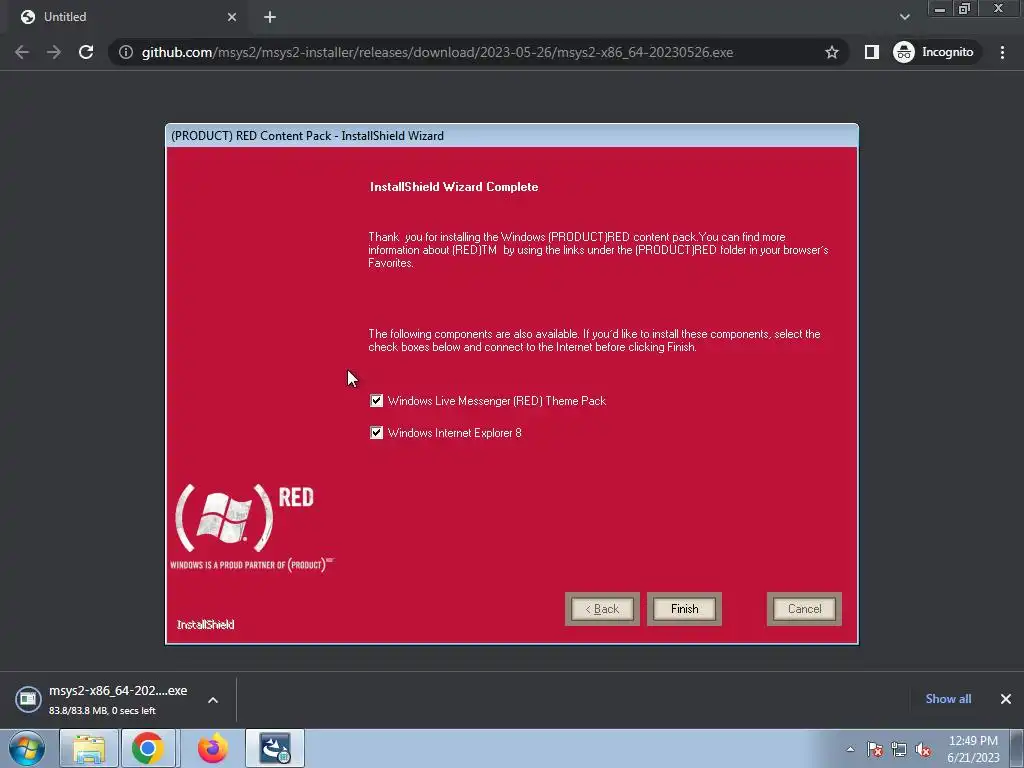The image size is (1024, 768).
Task: Expand options for the msys2 download
Action: coord(213,700)
